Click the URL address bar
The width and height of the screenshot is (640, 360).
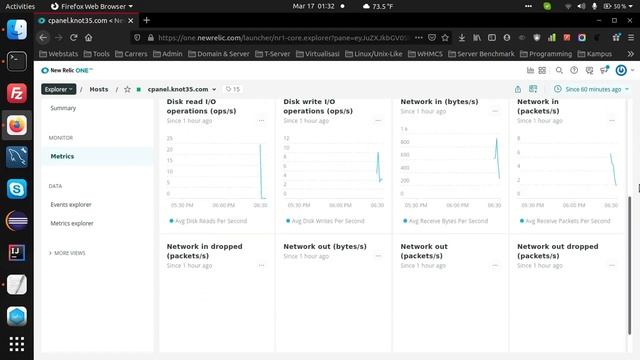click(282, 38)
